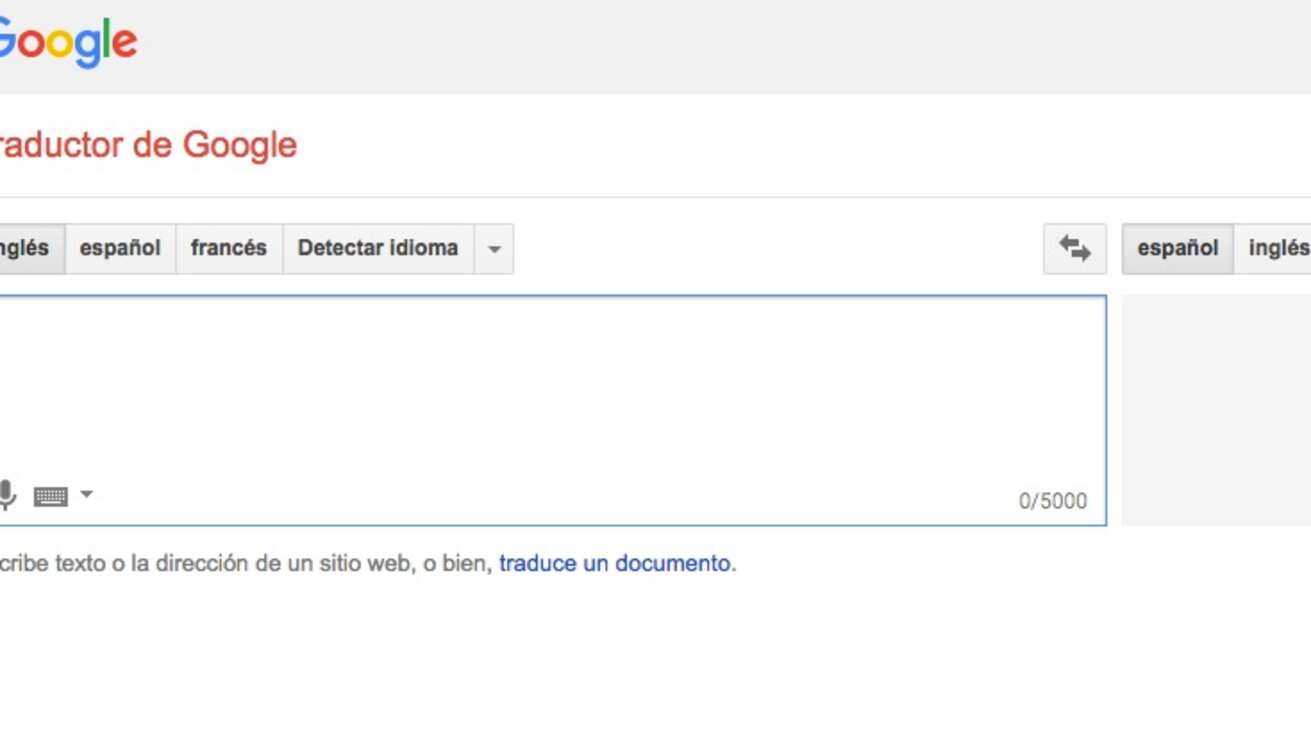Swap source and target languages
The width and height of the screenshot is (1311, 737).
pos(1074,248)
